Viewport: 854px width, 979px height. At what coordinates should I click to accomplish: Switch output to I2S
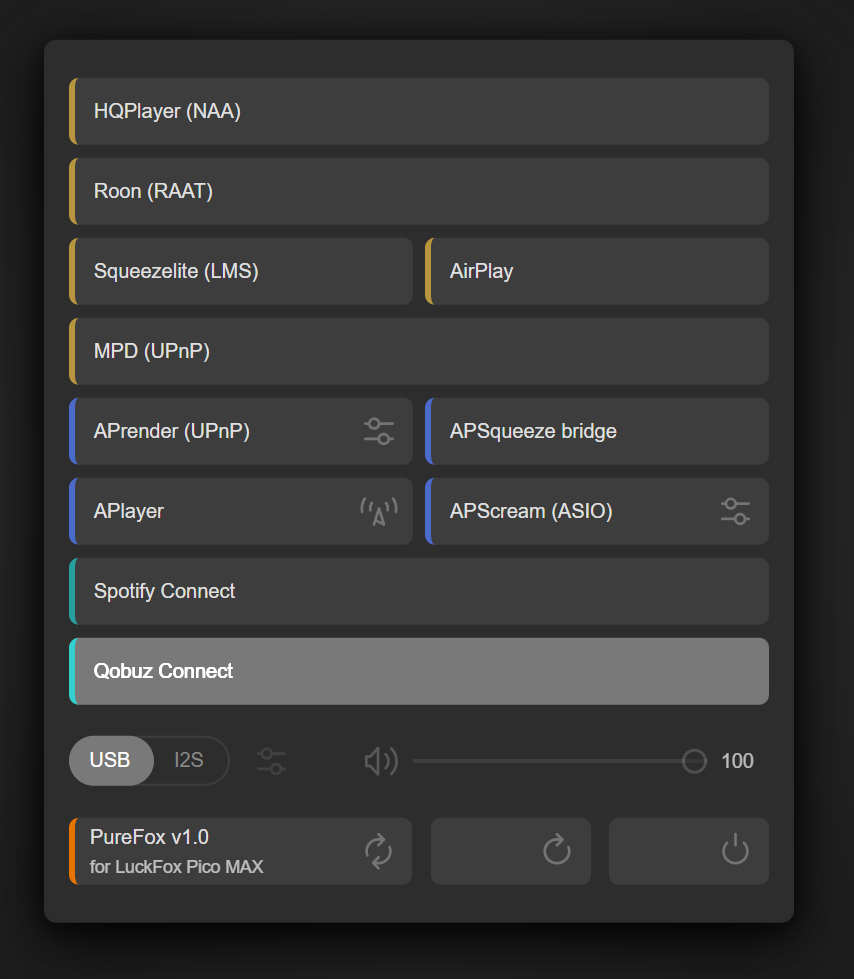189,760
